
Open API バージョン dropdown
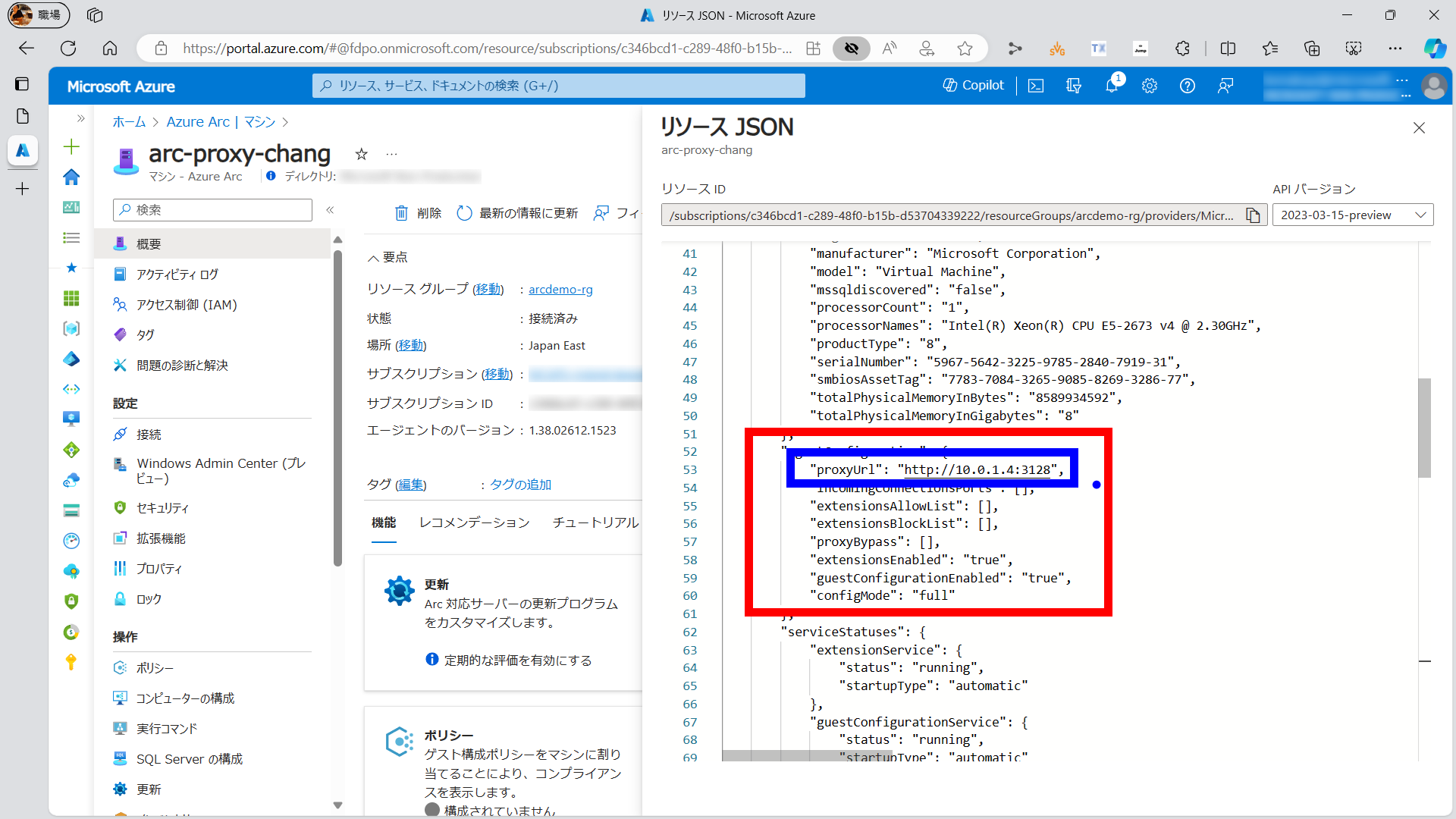click(x=1353, y=215)
